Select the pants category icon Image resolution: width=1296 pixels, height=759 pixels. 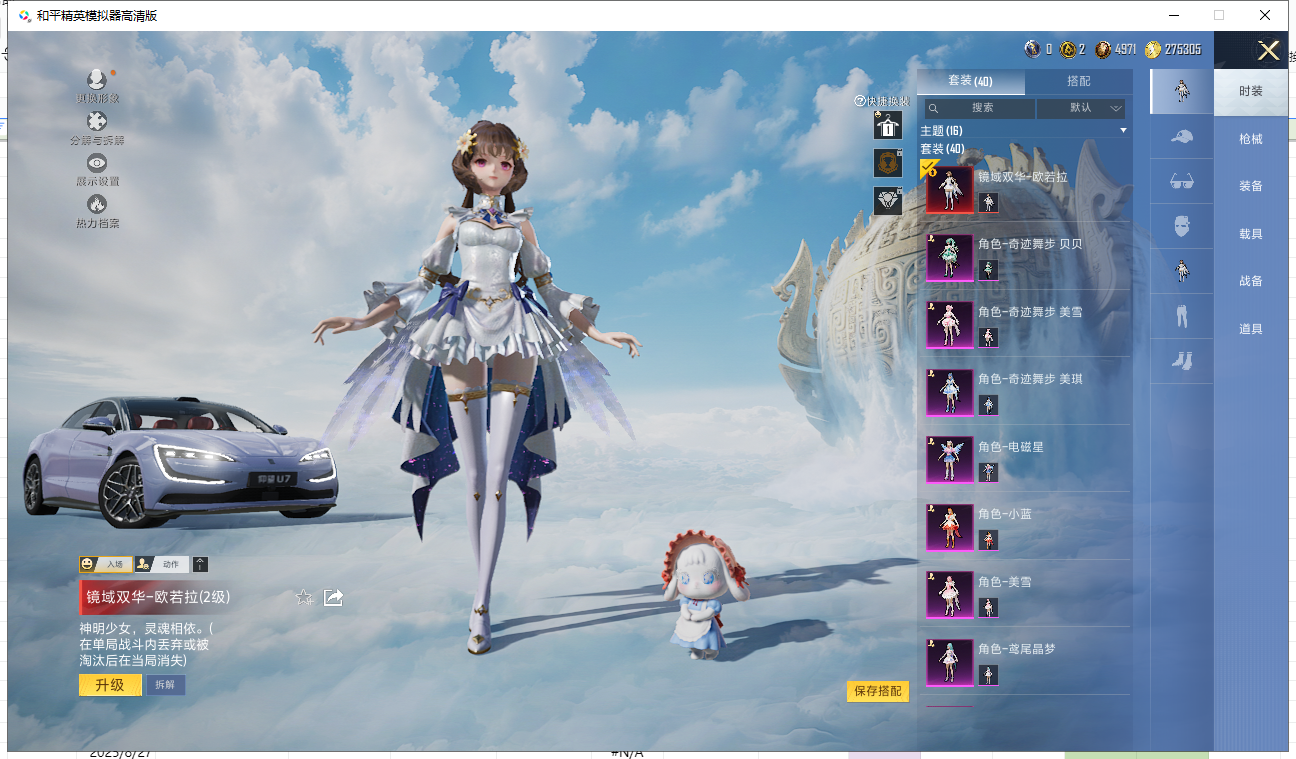click(1181, 317)
